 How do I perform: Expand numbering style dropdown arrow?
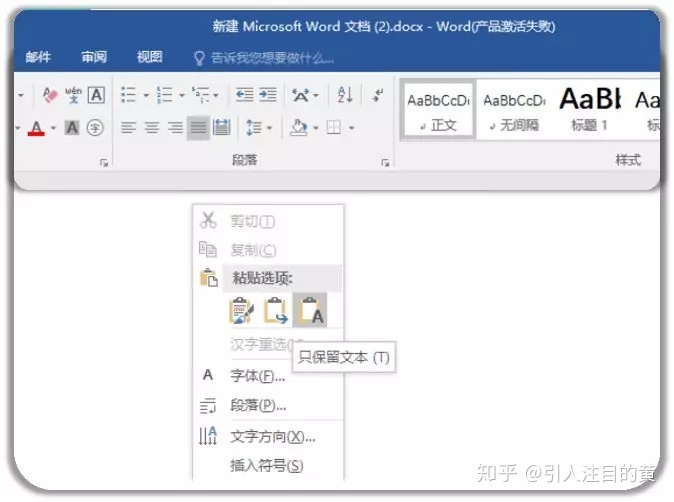tap(182, 95)
